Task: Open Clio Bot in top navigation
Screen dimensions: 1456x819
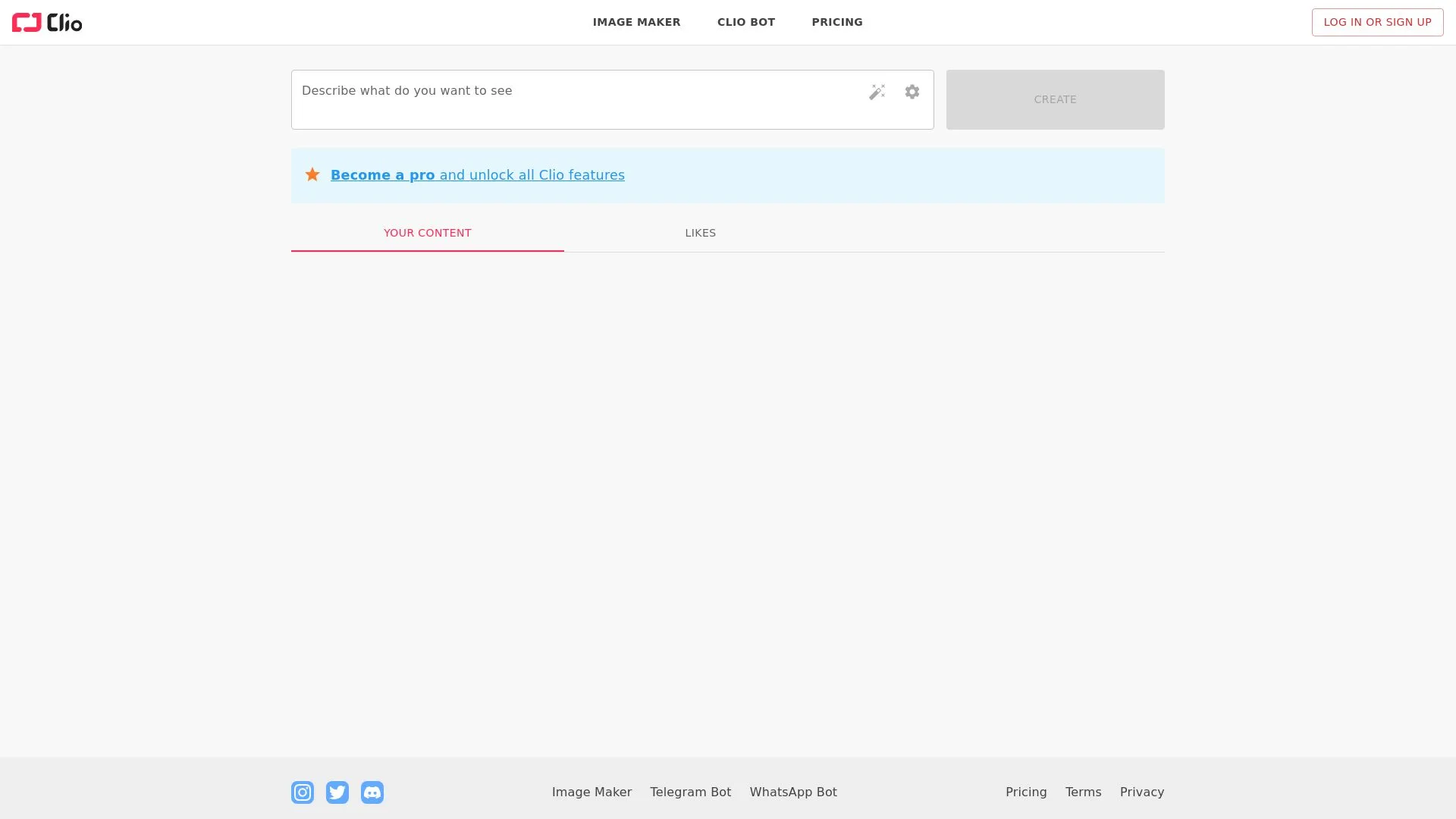Action: pos(746,22)
